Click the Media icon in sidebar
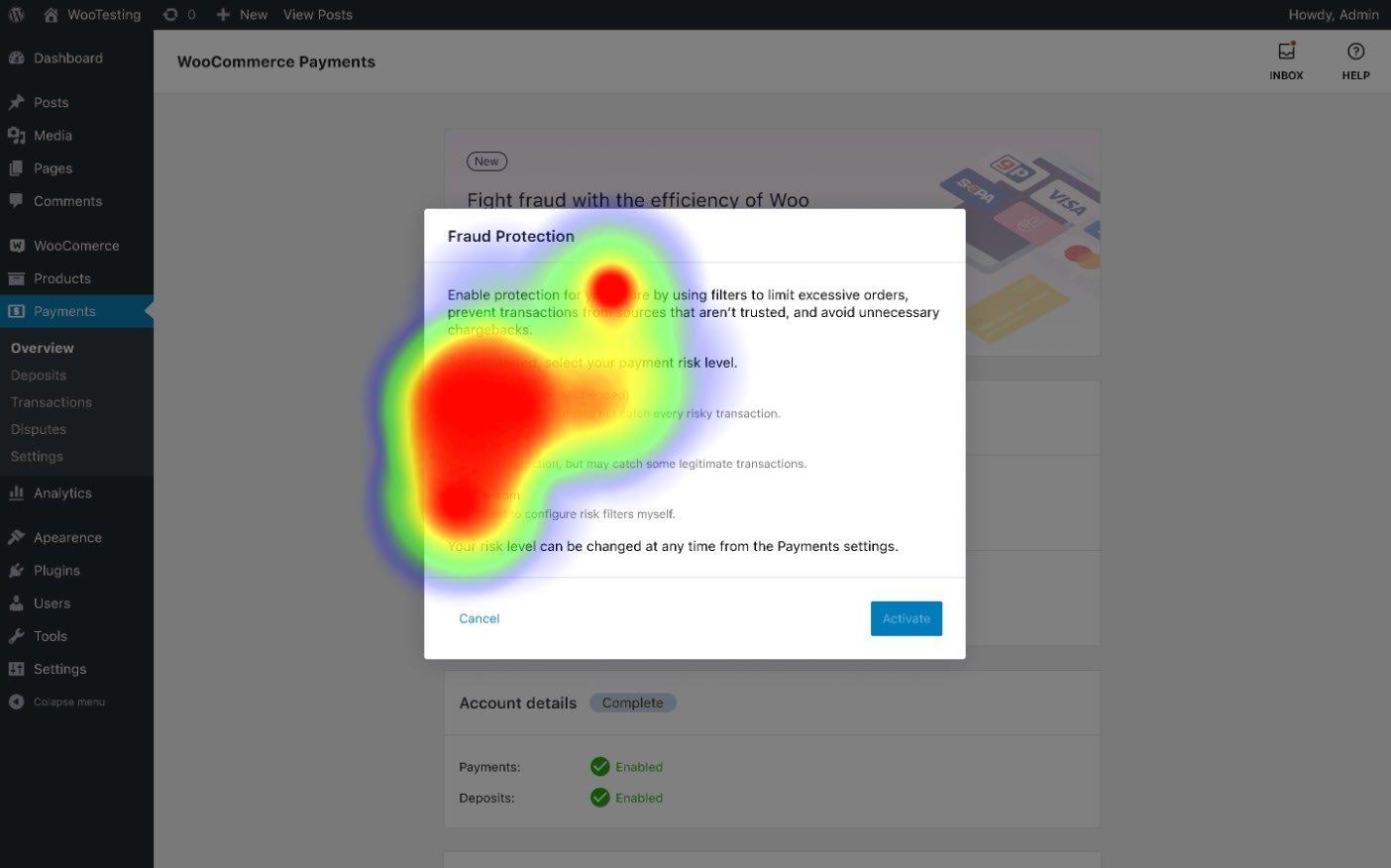Screen dimensions: 1391x868 point(17,136)
